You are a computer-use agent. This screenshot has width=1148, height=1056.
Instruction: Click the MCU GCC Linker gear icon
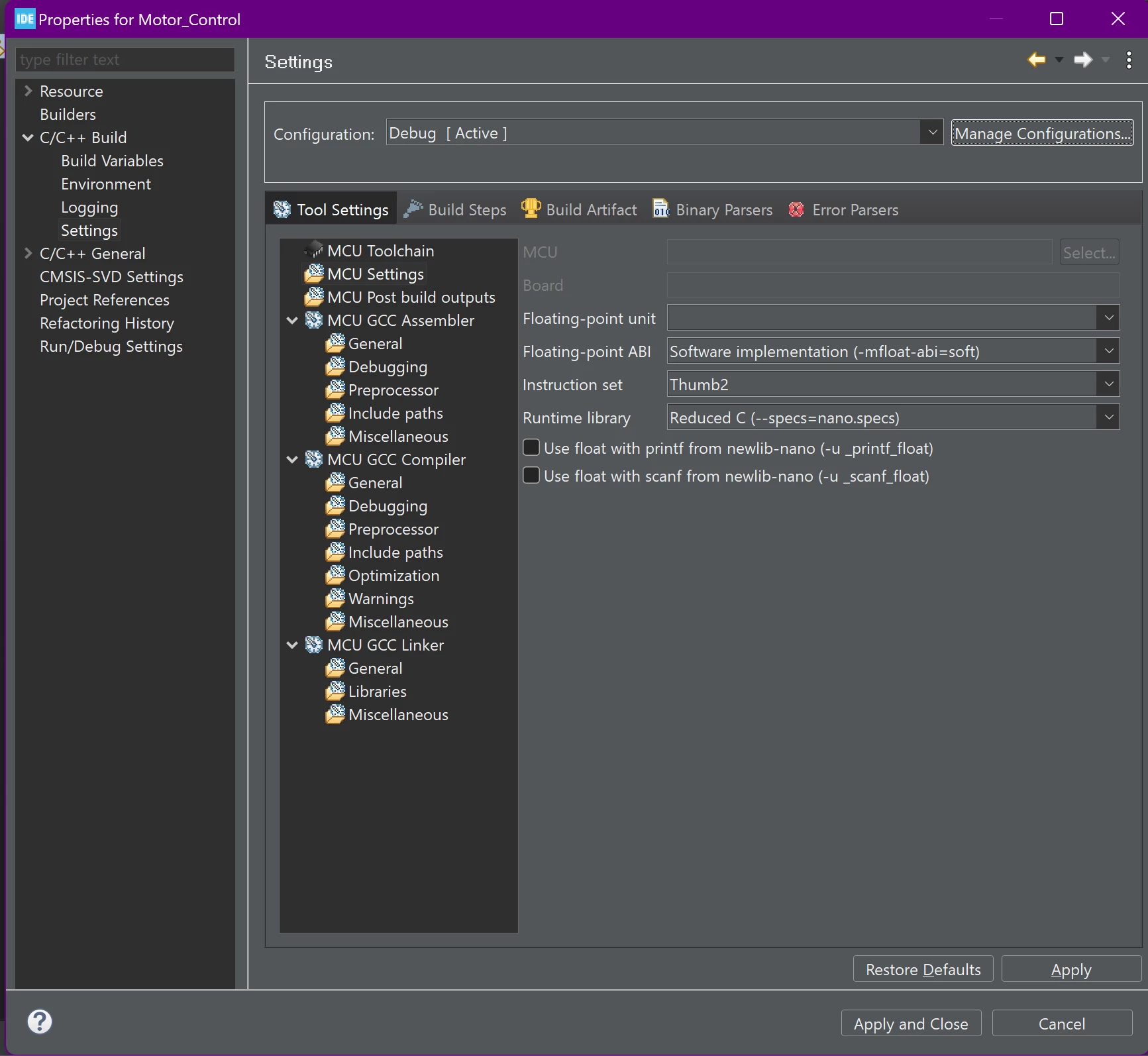coord(313,645)
